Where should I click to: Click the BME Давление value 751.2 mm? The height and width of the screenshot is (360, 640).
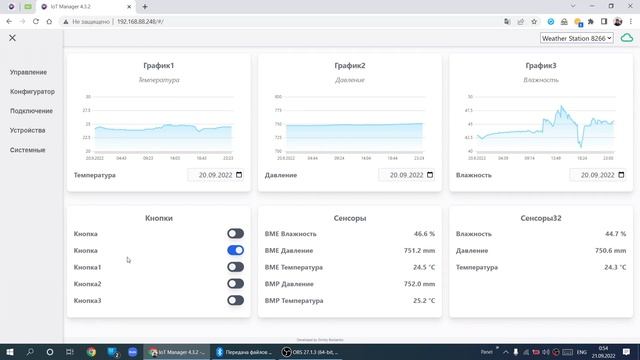[x=420, y=250]
